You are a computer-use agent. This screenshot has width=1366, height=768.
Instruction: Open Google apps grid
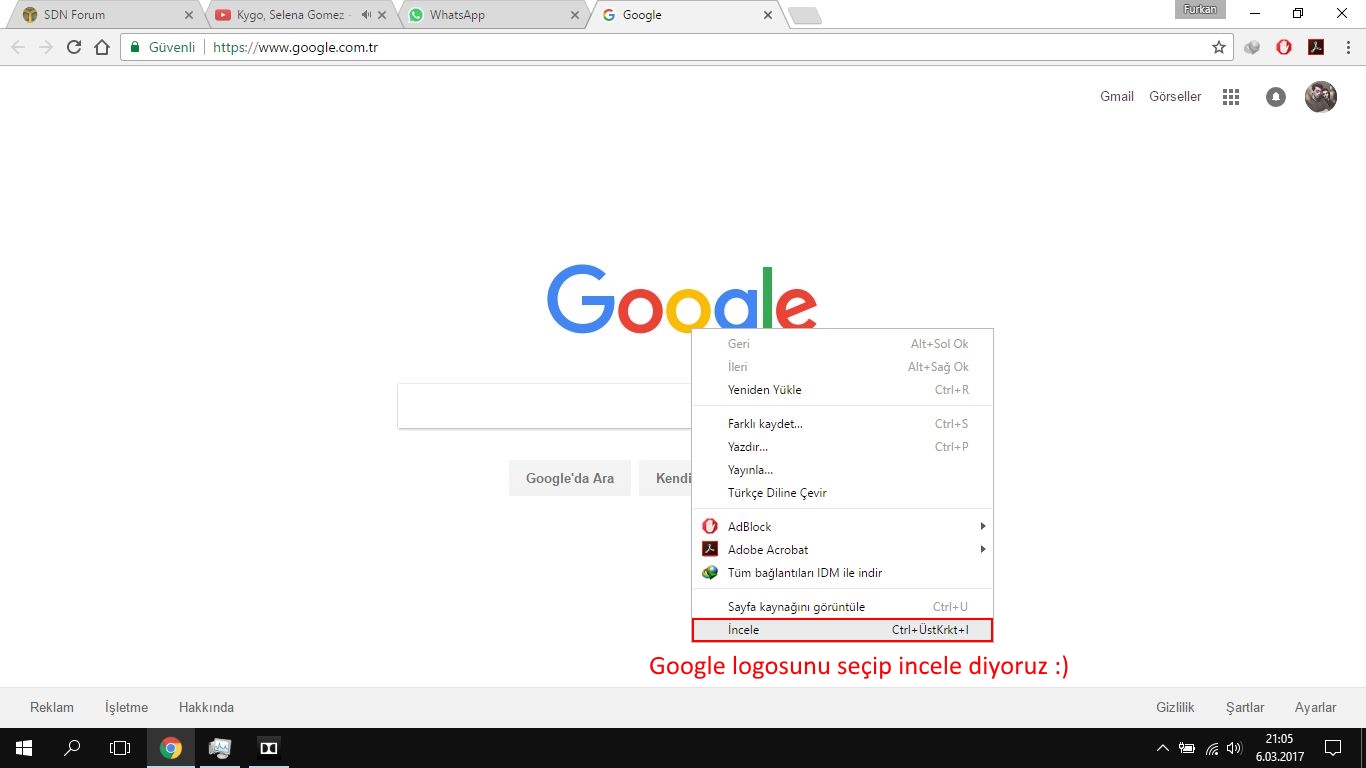pyautogui.click(x=1231, y=97)
